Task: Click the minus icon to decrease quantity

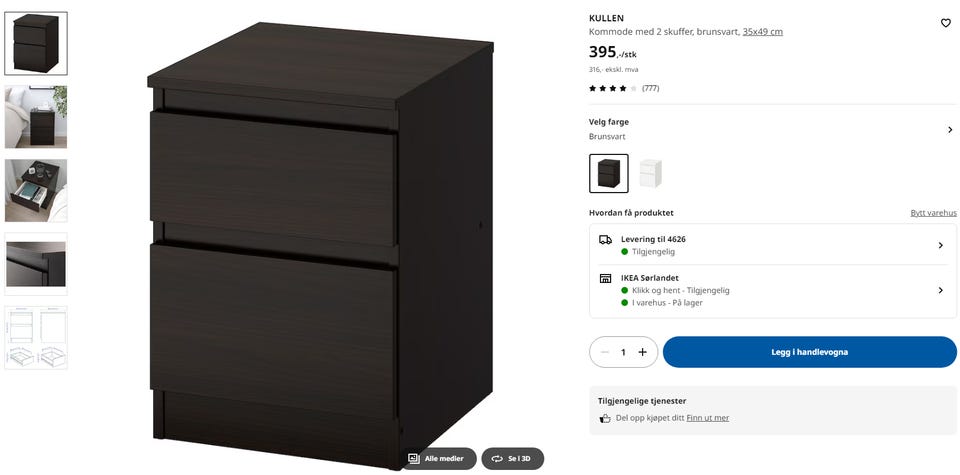Action: pos(605,352)
